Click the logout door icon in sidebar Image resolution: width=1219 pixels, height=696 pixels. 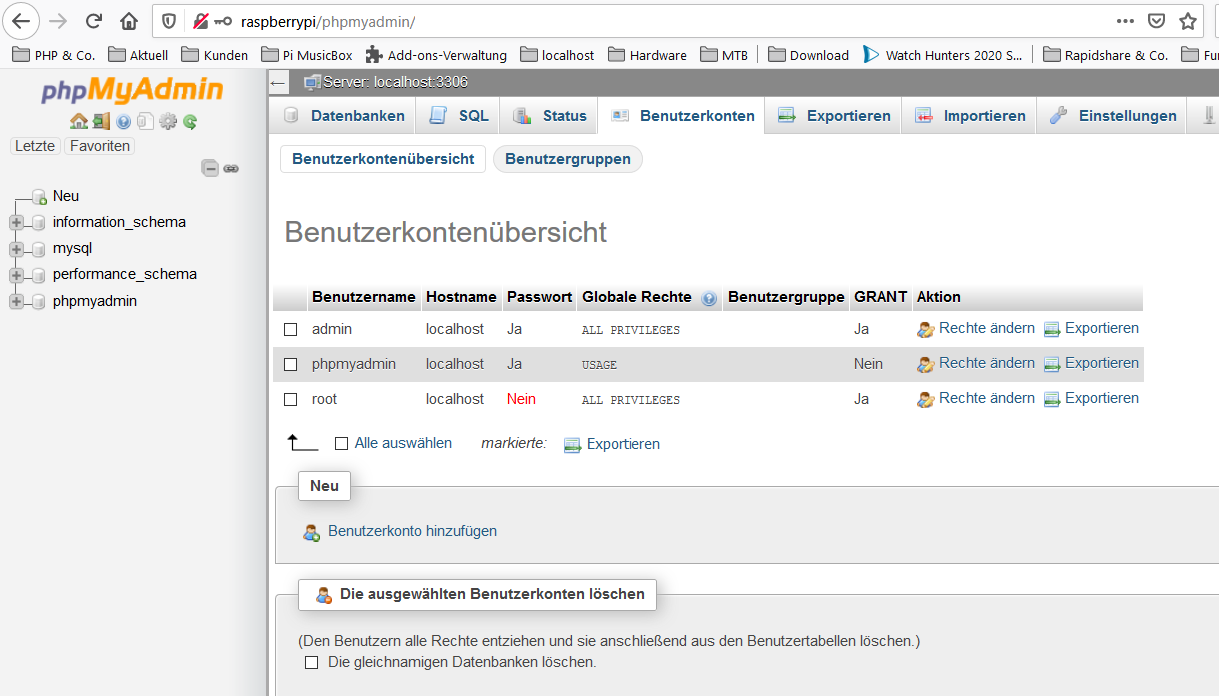101,121
